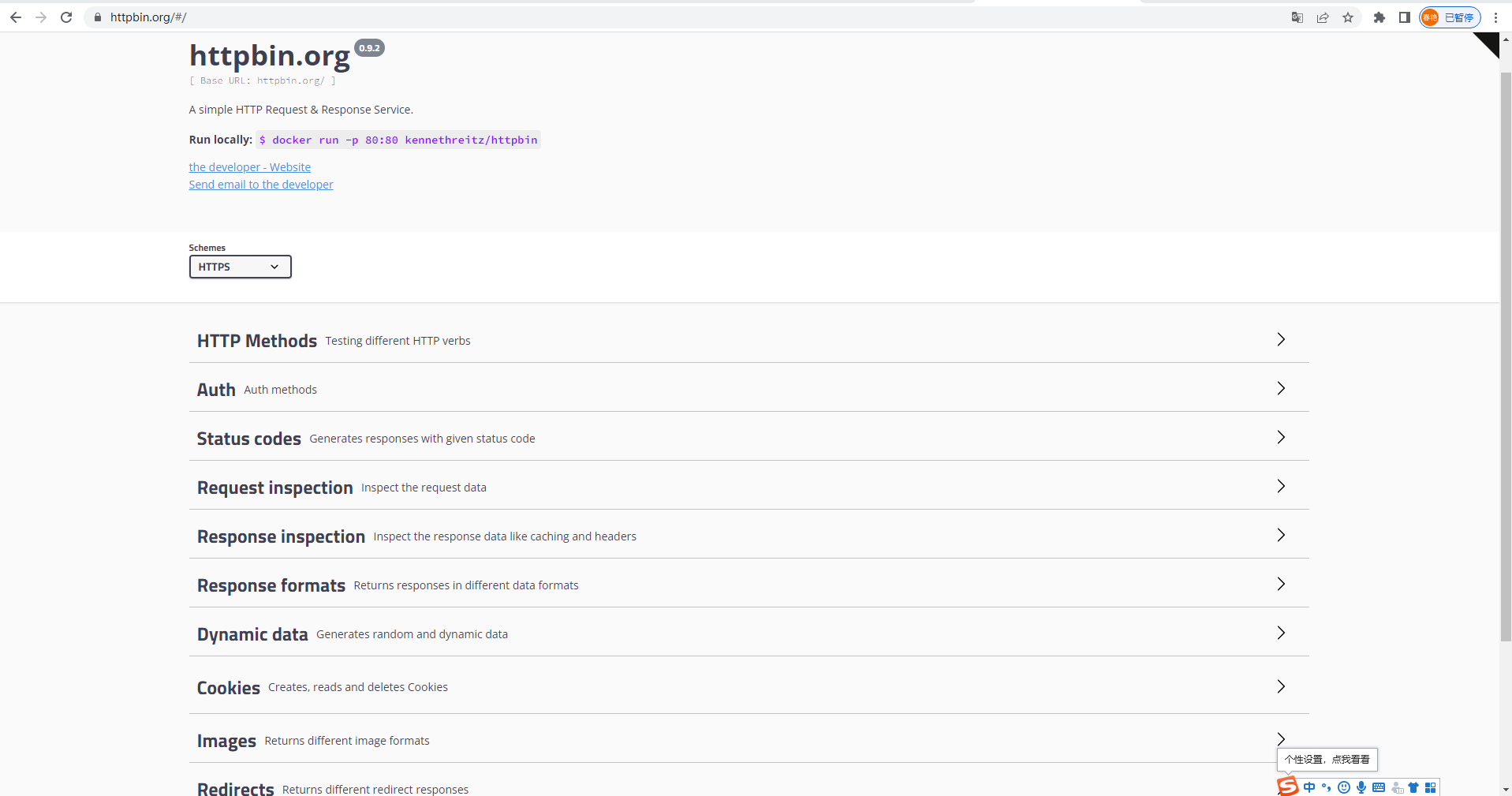
Task: Start voice input with the microphone icon
Action: click(1361, 787)
